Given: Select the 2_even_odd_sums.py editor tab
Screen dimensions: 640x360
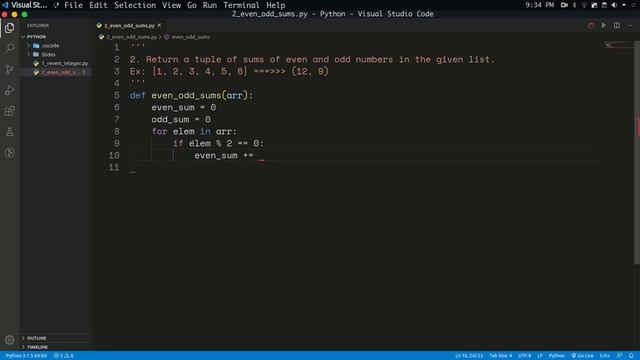Looking at the screenshot, I should tap(129, 25).
